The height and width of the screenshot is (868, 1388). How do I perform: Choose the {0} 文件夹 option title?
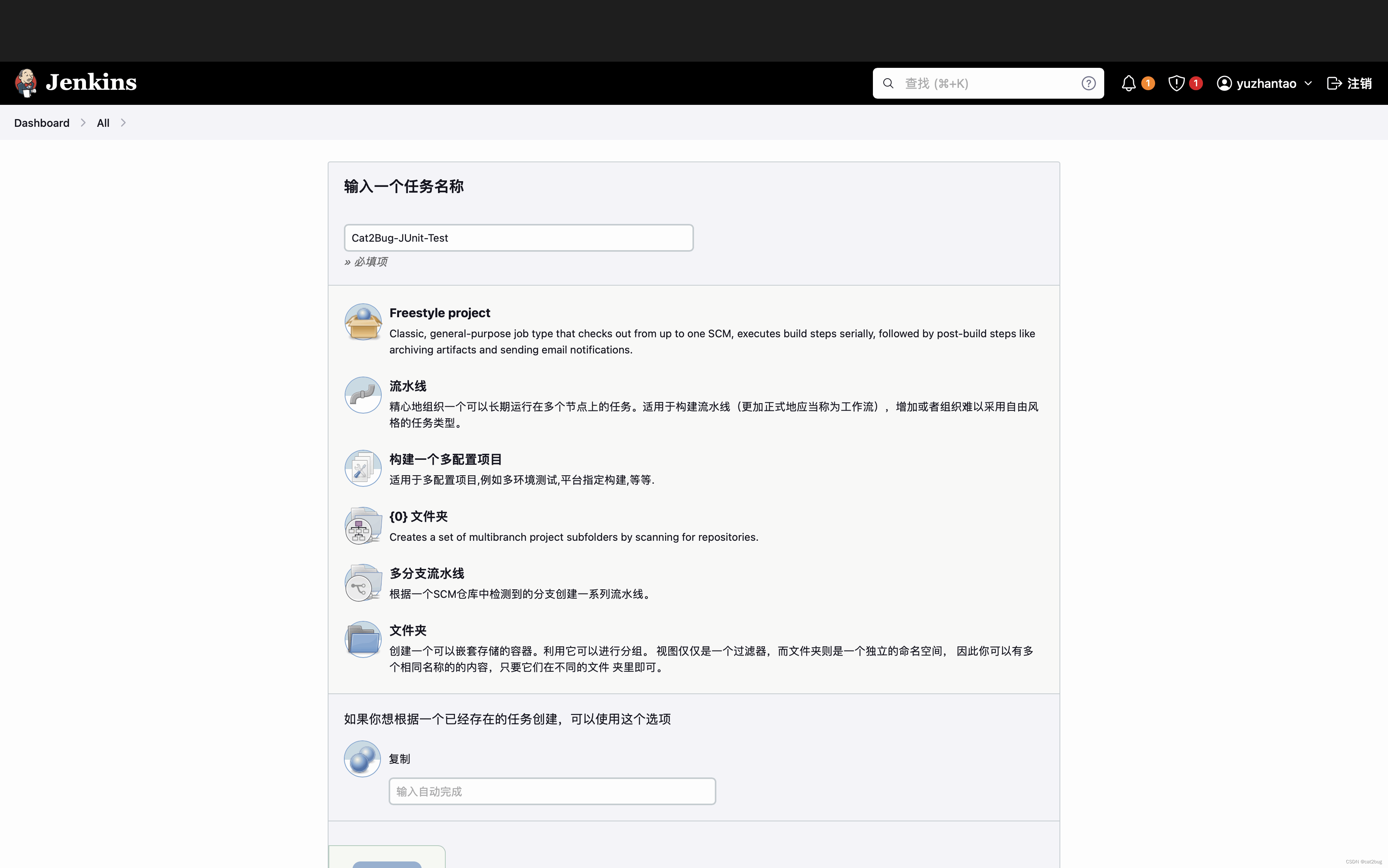[x=418, y=516]
